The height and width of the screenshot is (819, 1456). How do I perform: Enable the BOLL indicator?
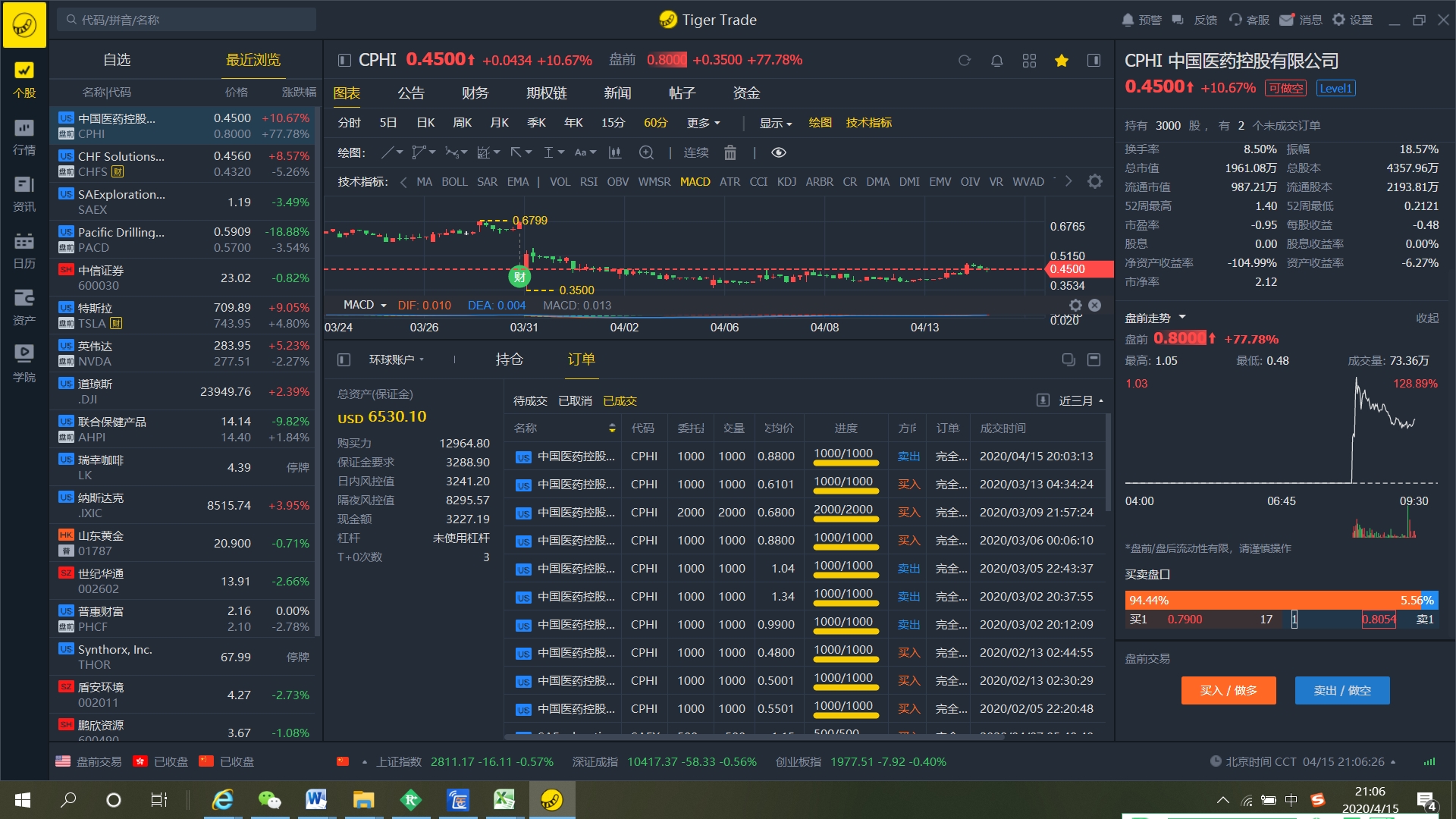click(454, 181)
